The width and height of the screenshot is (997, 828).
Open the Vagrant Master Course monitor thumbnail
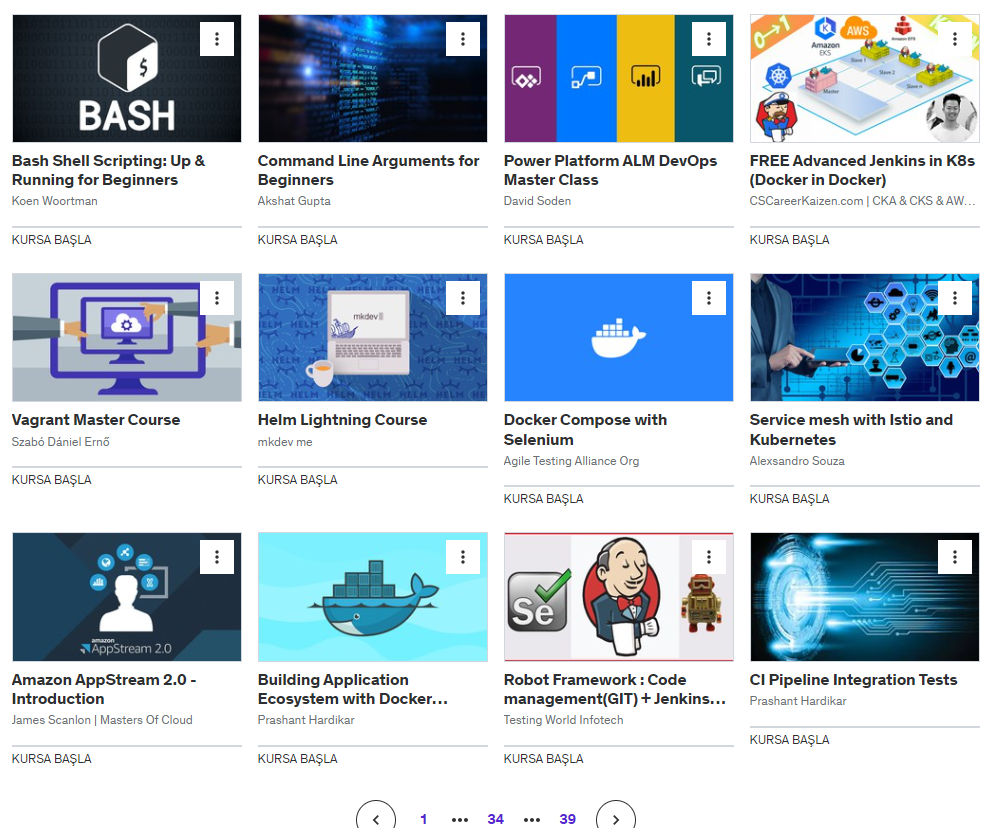[x=127, y=338]
